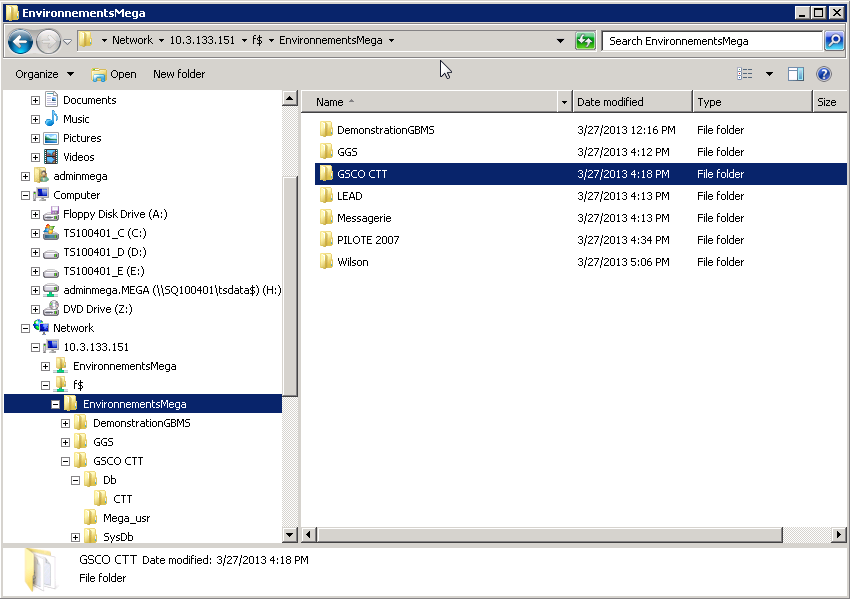Open the view options dropdown arrow
This screenshot has width=850, height=599.
[x=769, y=74]
